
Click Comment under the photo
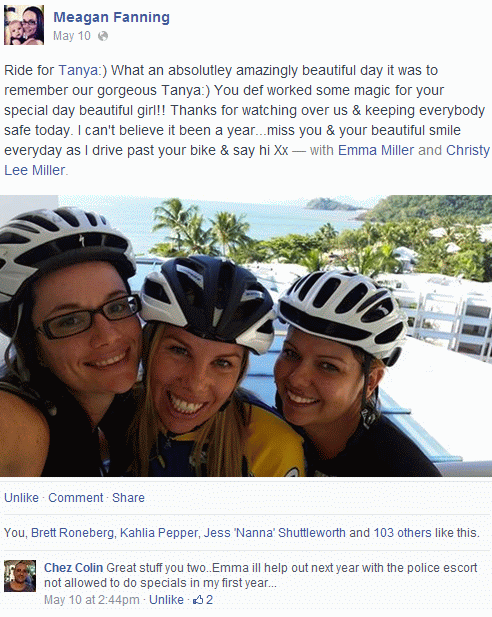pos(76,498)
